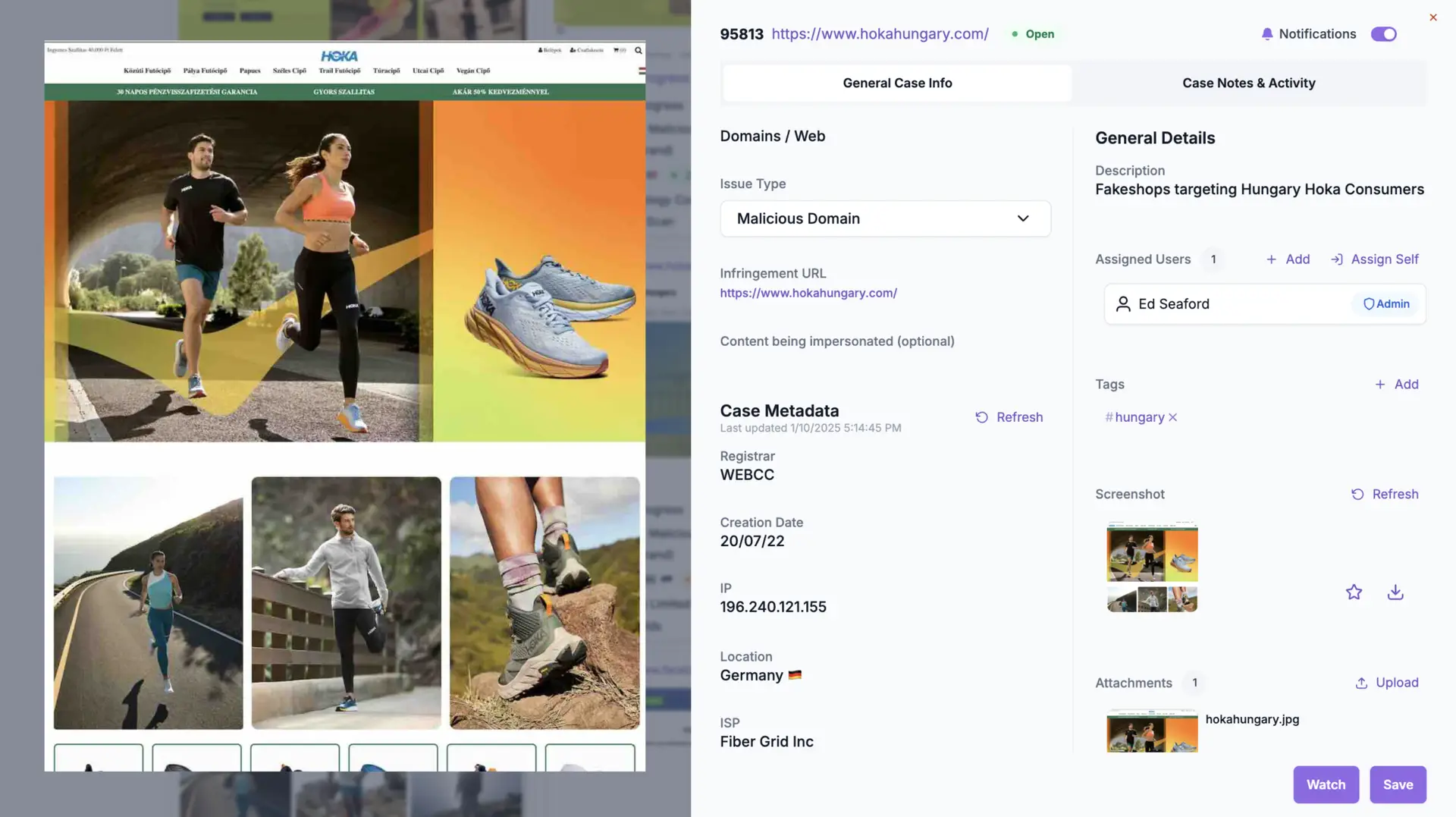1456x817 pixels.
Task: Switch to the General Case Info tab
Action: [x=897, y=83]
